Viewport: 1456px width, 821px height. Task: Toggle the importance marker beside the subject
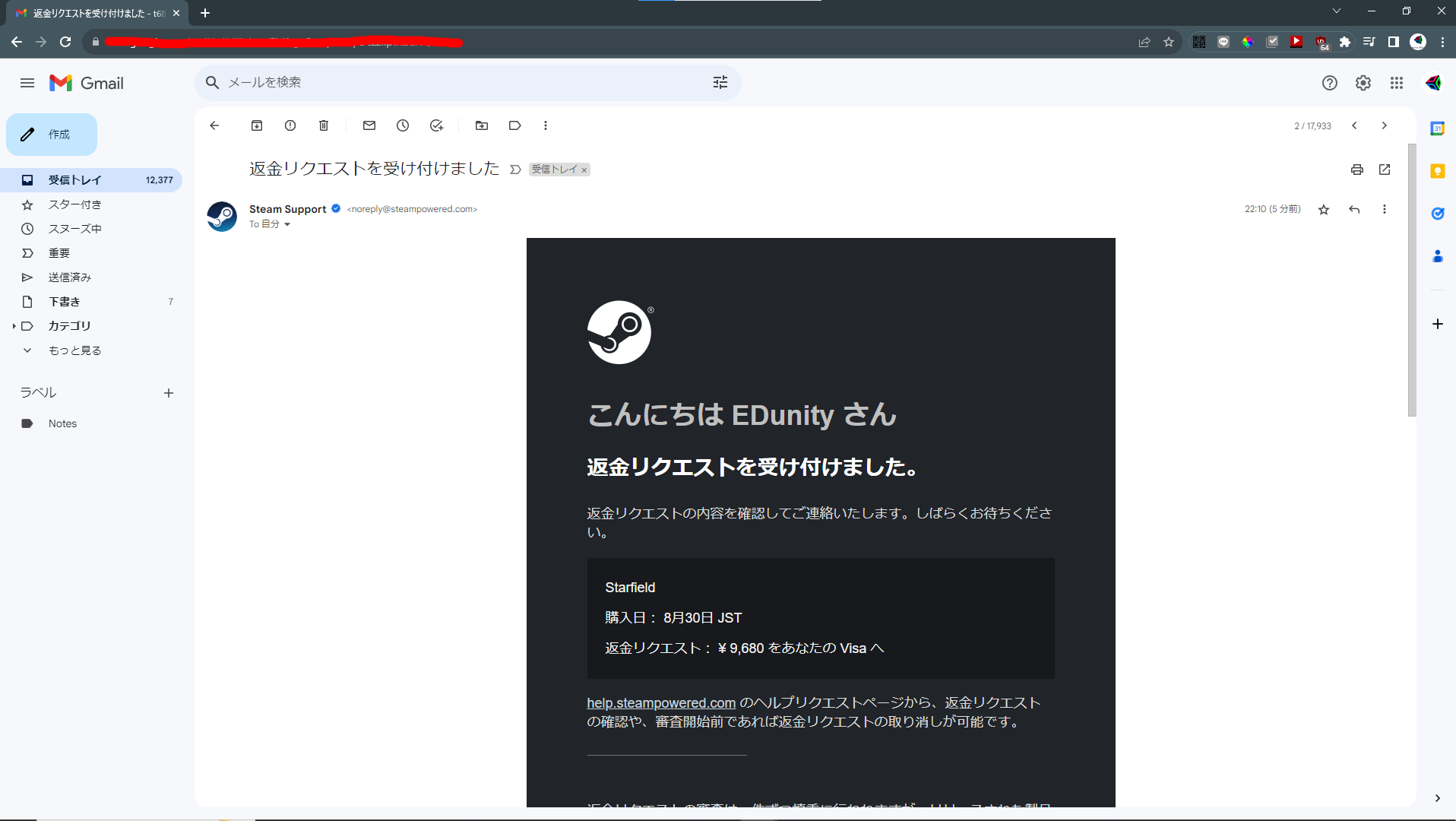pos(515,170)
